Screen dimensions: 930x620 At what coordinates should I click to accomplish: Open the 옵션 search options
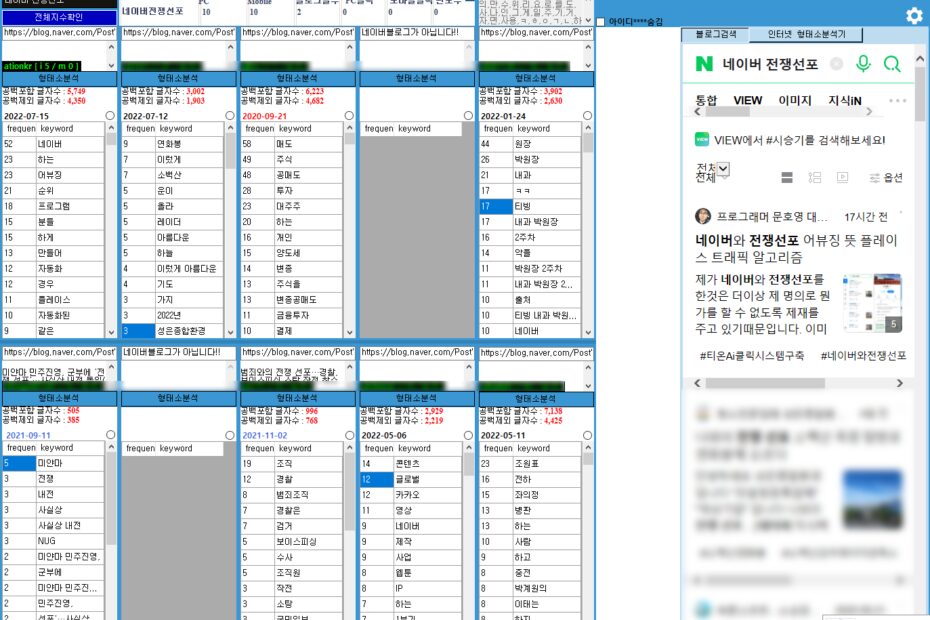coord(886,177)
